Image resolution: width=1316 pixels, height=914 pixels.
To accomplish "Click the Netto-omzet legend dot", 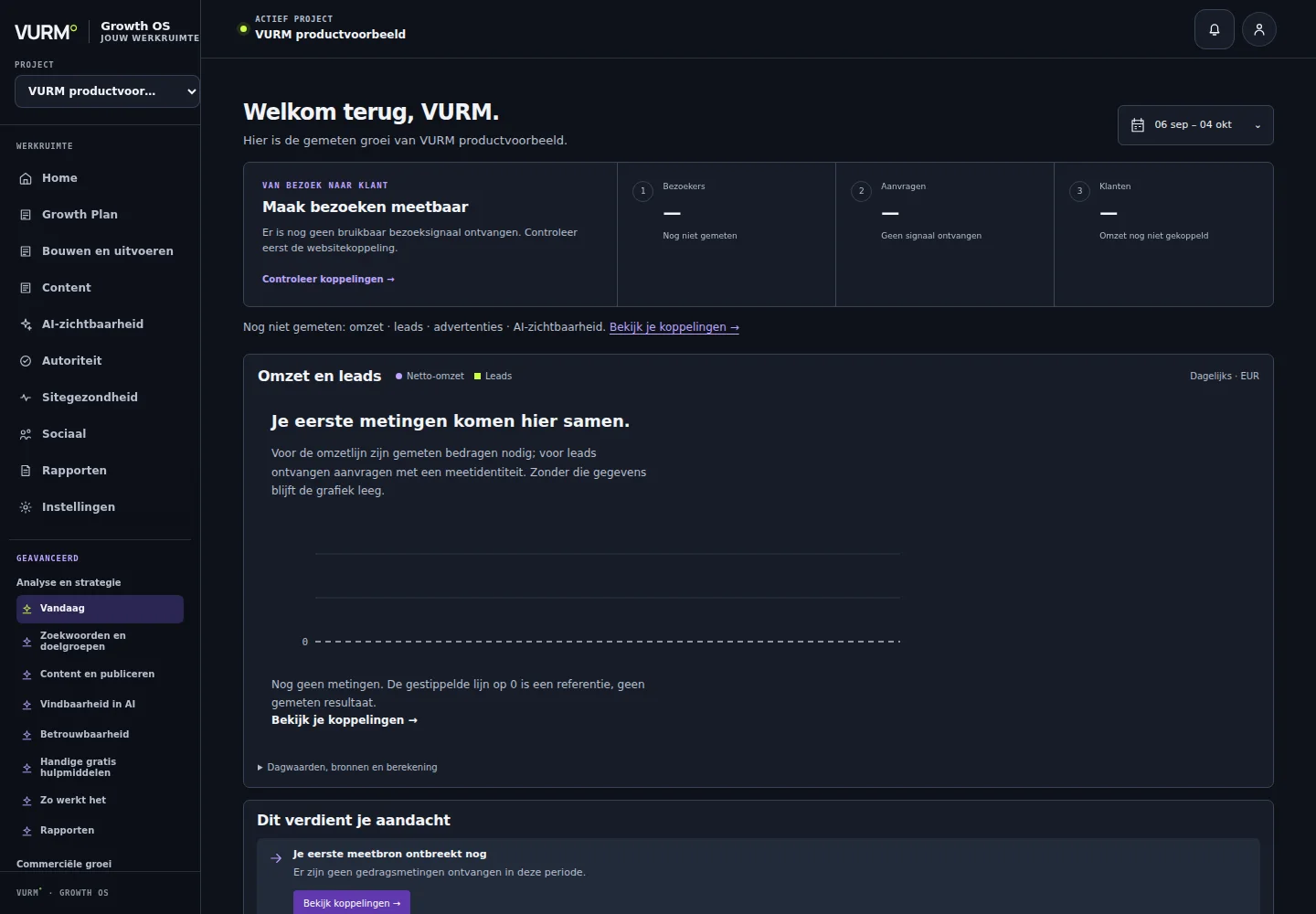I will [x=398, y=377].
